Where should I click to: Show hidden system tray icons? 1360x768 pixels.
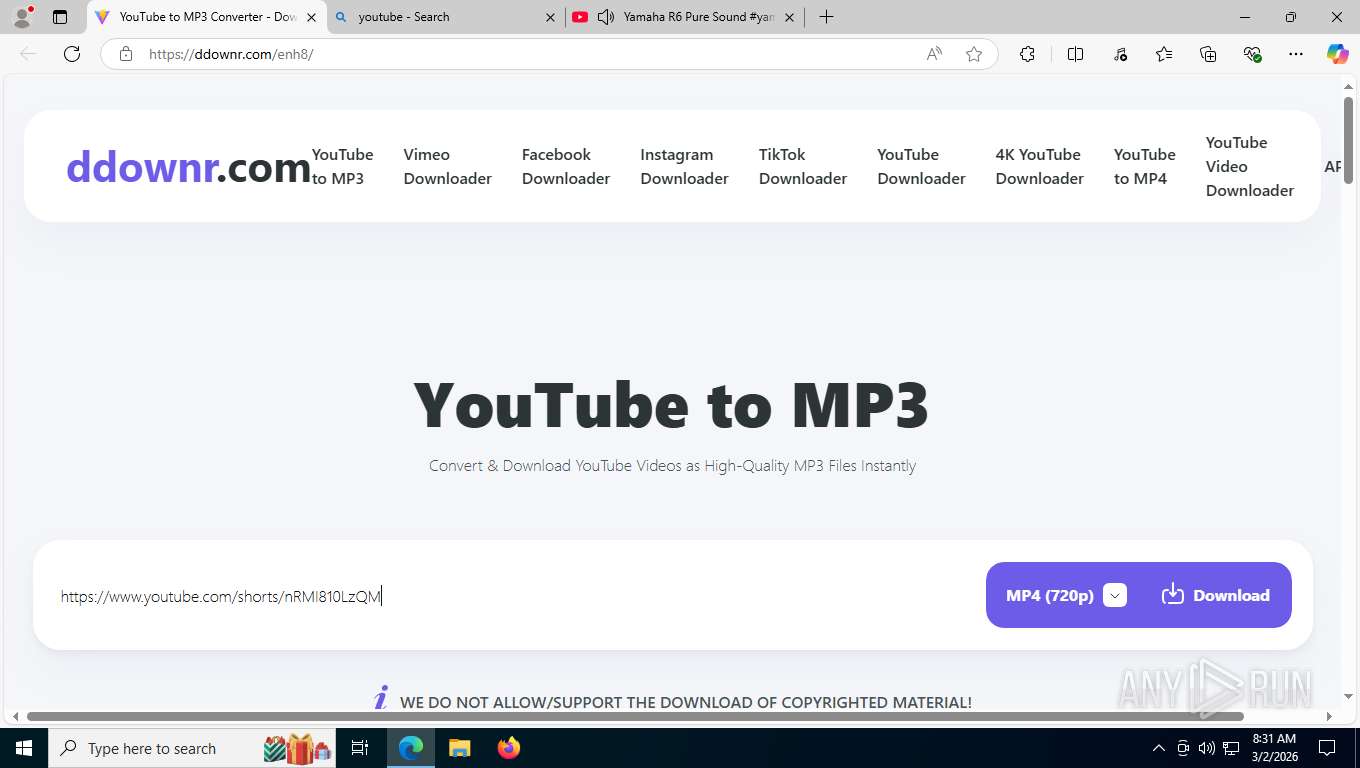1158,748
